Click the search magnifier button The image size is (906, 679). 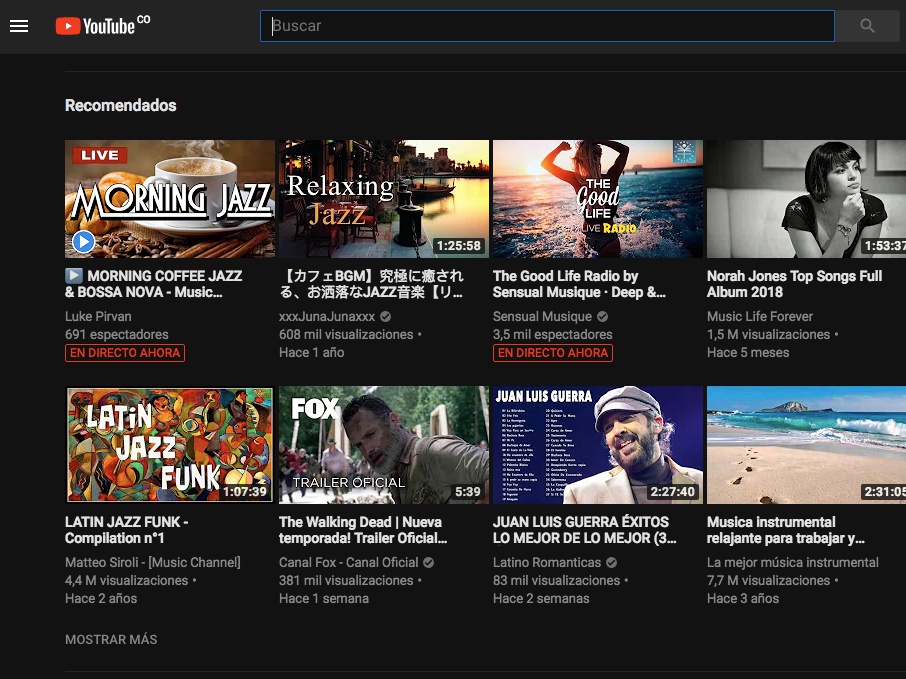point(867,26)
